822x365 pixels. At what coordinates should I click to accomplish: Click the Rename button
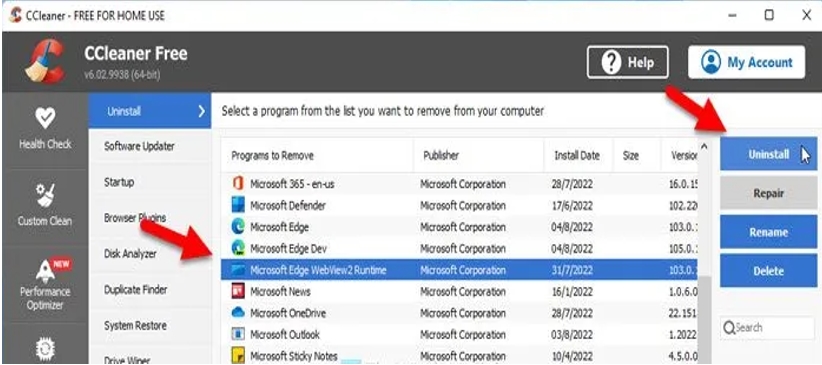(769, 232)
